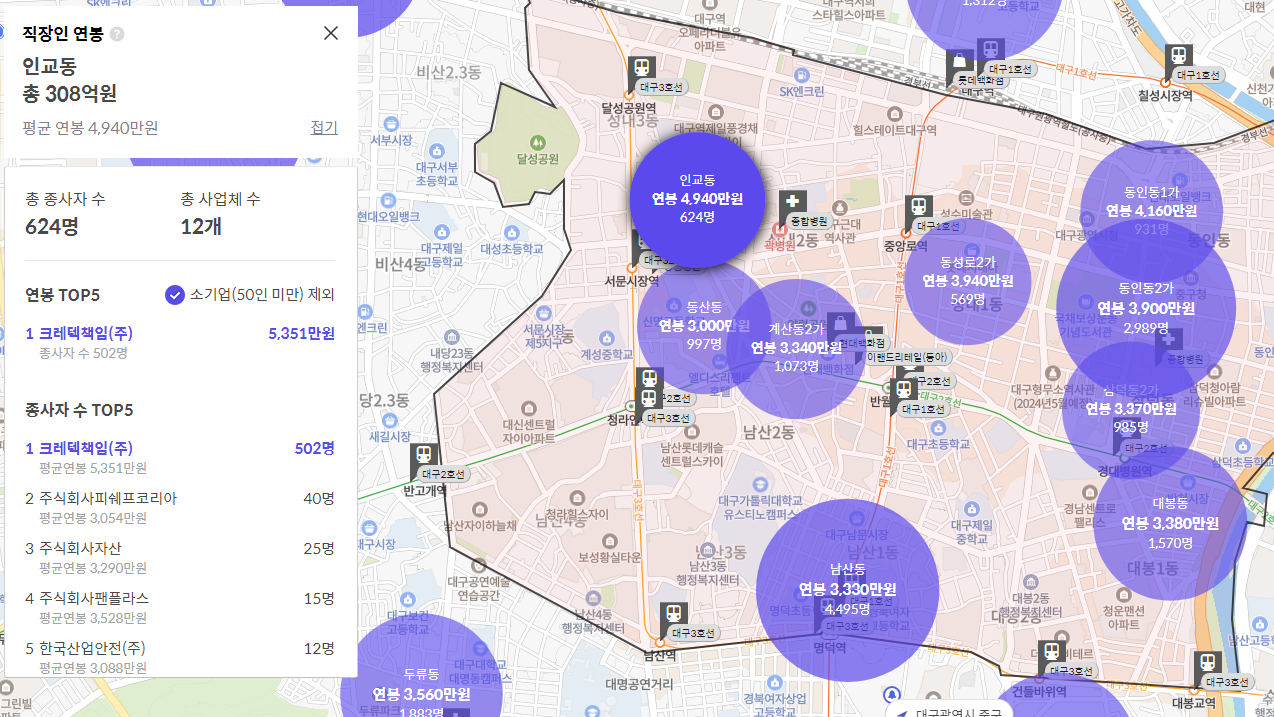1274x717 pixels.
Task: Select 한국산업안전(주) row
Action: [180, 656]
